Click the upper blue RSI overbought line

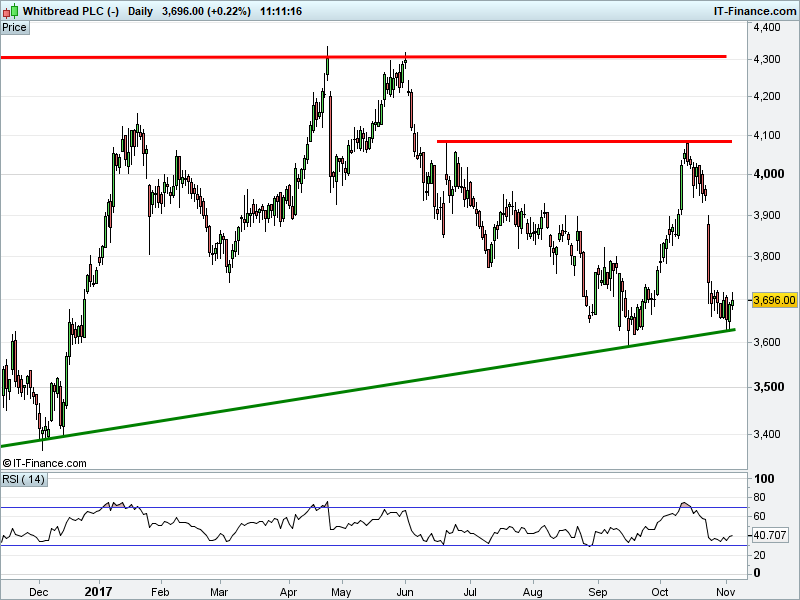(x=374, y=508)
